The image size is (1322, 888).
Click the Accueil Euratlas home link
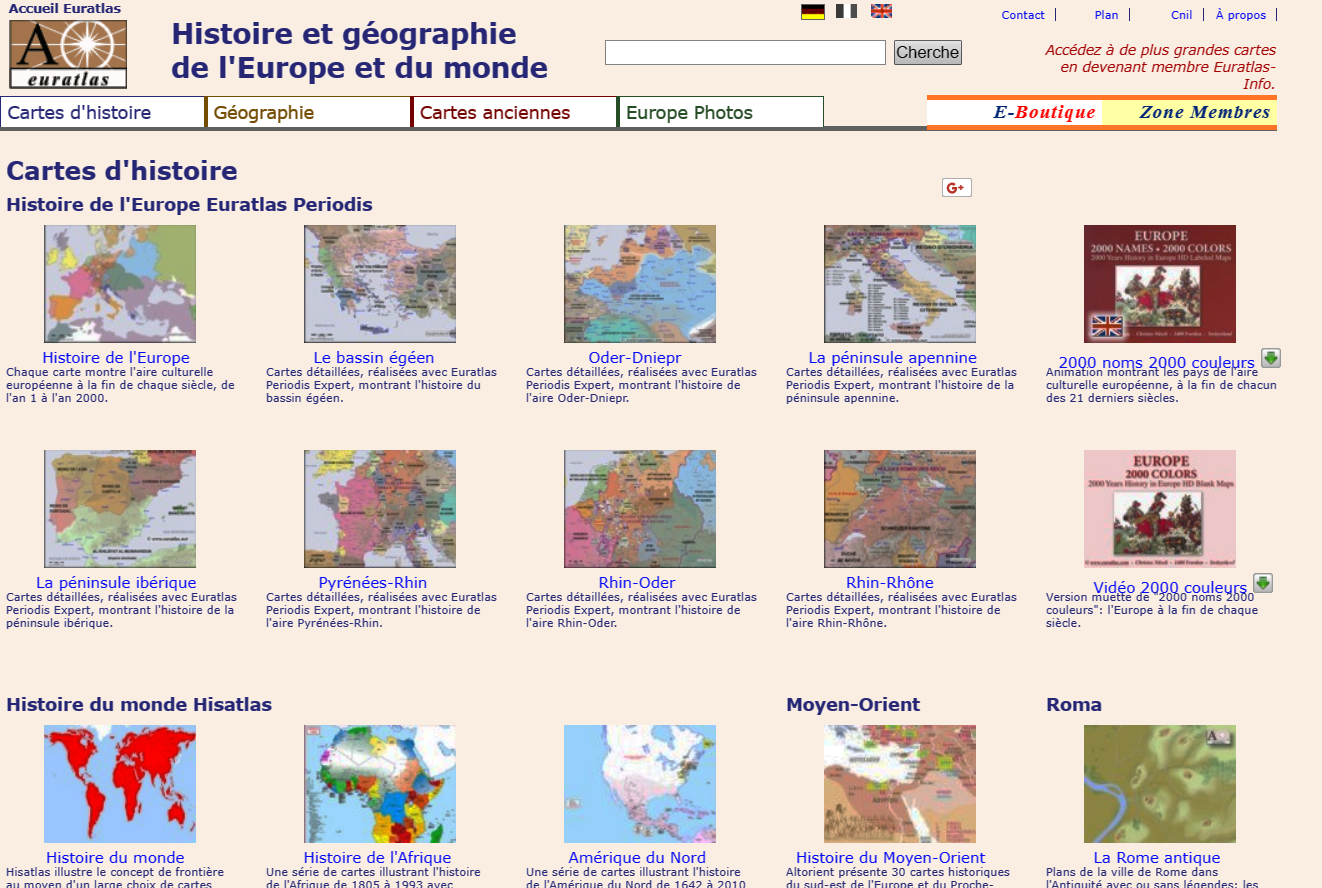tap(65, 9)
